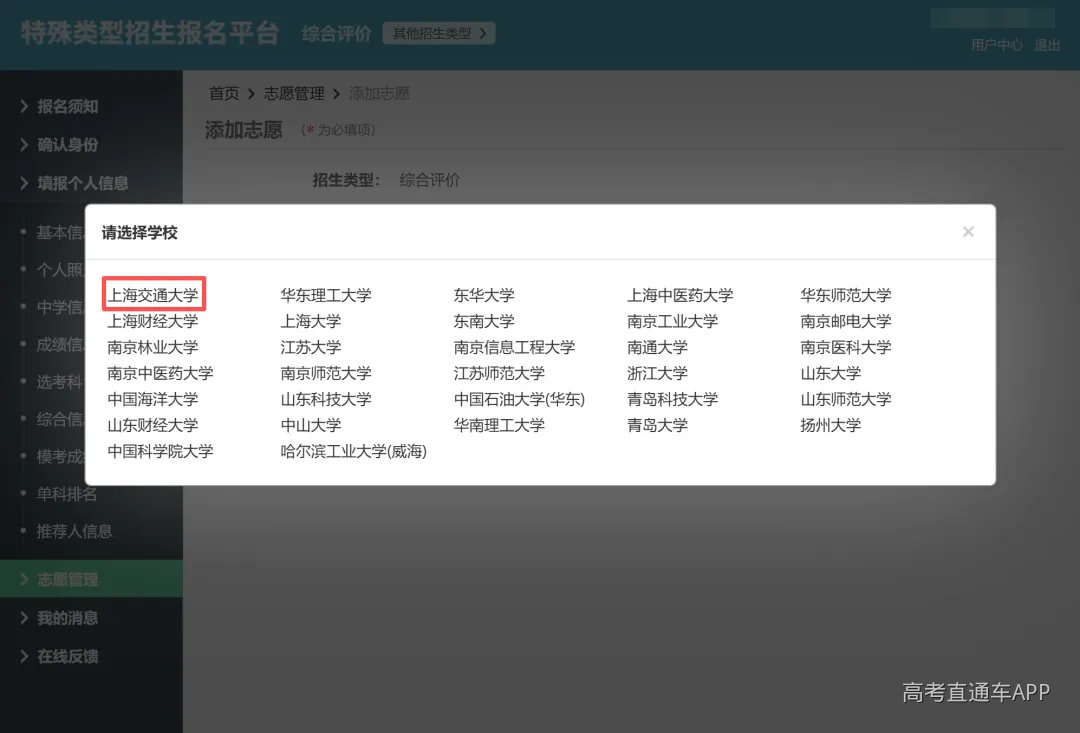
Task: Click the 特殊类型招生报名平台 site title
Action: point(149,33)
